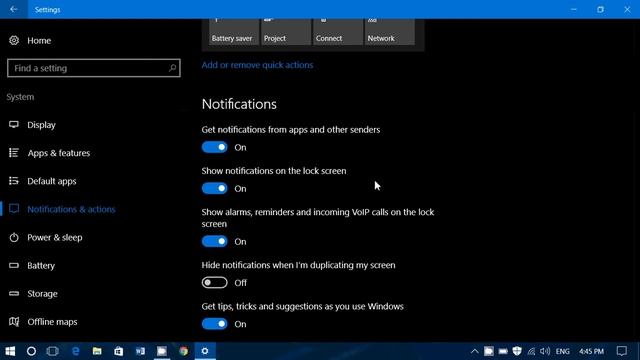Toggle alarms, reminders and VoIP calls switch
This screenshot has width=640, height=360.
(x=214, y=241)
